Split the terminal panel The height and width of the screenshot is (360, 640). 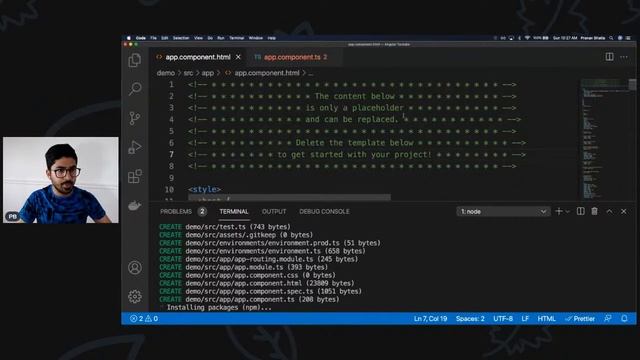580,211
